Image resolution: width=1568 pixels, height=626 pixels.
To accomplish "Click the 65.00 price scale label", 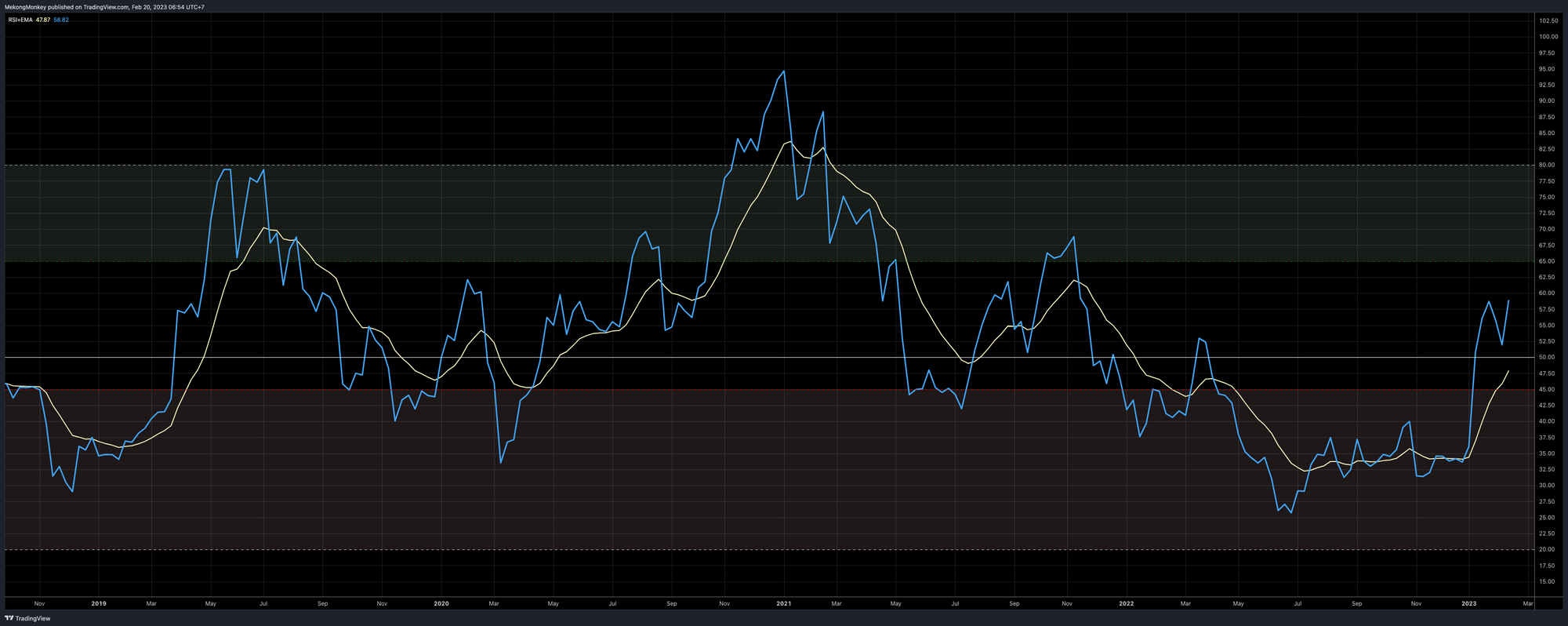I will click(x=1548, y=261).
